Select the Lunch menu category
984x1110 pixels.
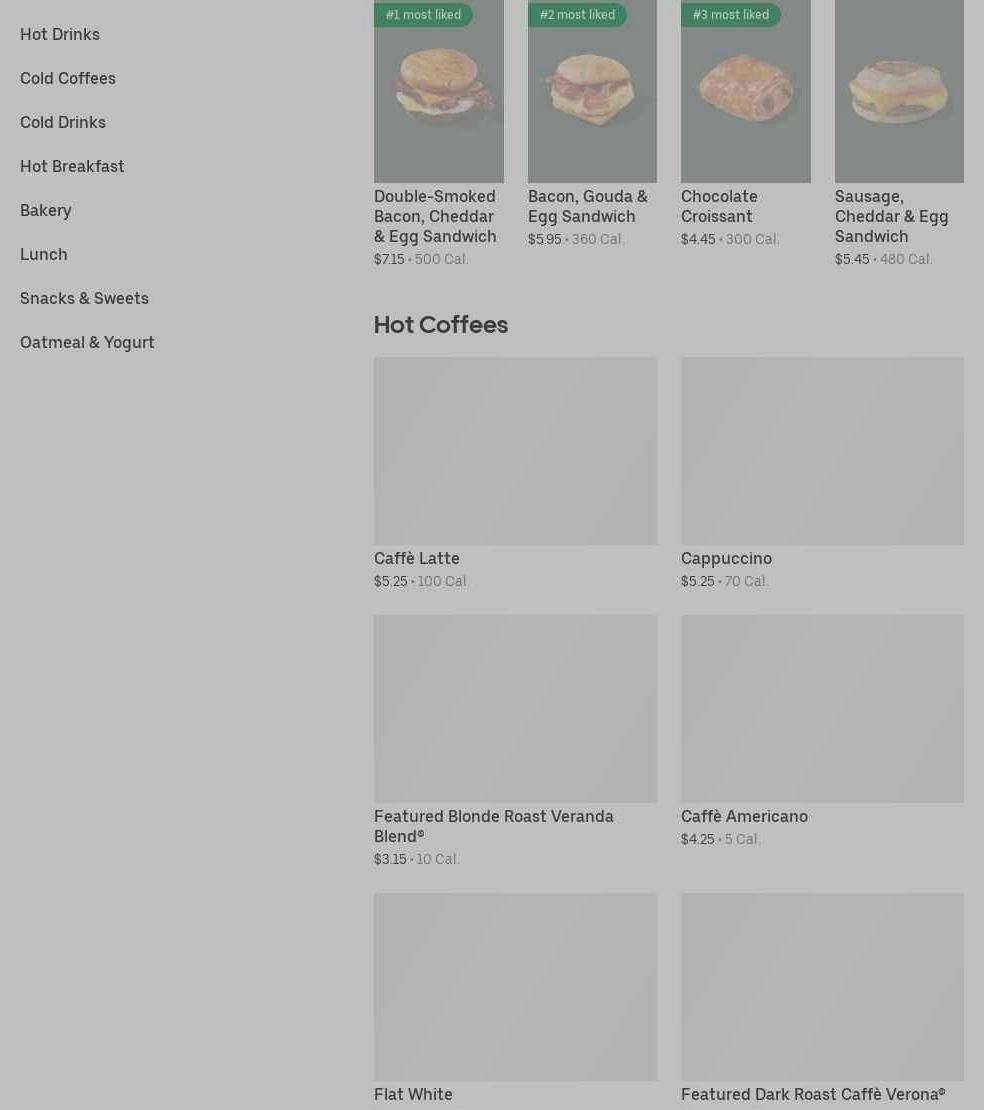(44, 254)
